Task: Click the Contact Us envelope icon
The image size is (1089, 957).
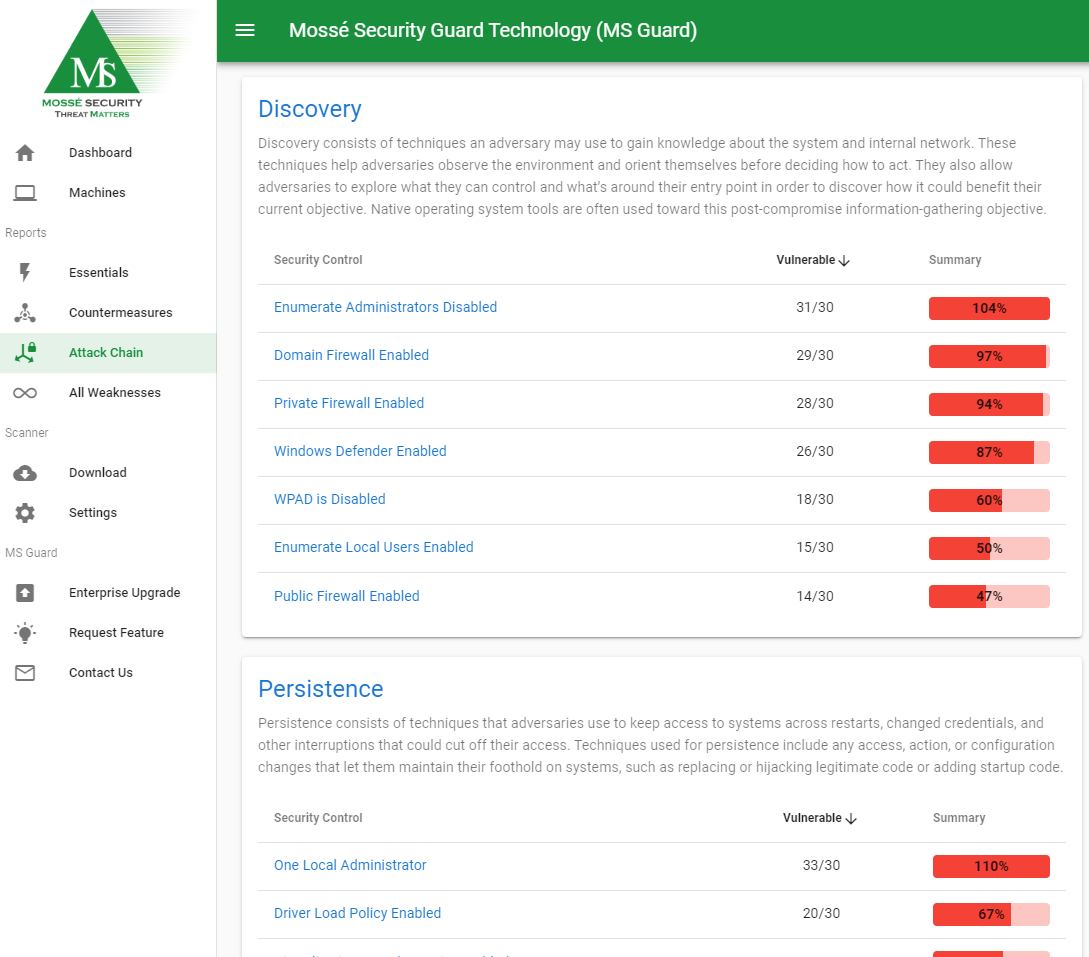Action: [x=25, y=672]
